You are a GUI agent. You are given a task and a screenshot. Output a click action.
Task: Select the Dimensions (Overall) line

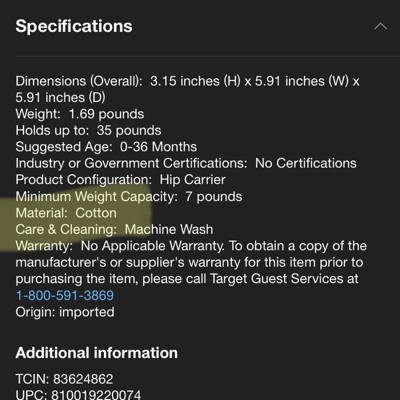click(x=187, y=89)
